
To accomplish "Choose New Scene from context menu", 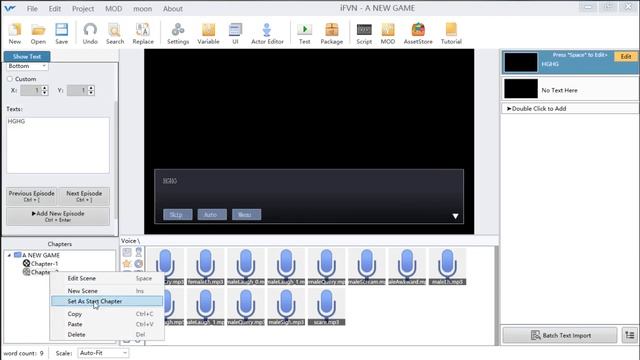I will pos(107,291).
